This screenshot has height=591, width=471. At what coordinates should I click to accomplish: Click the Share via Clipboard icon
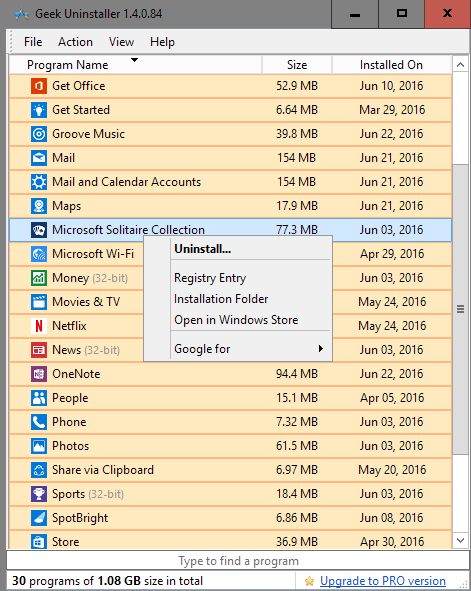pyautogui.click(x=39, y=470)
